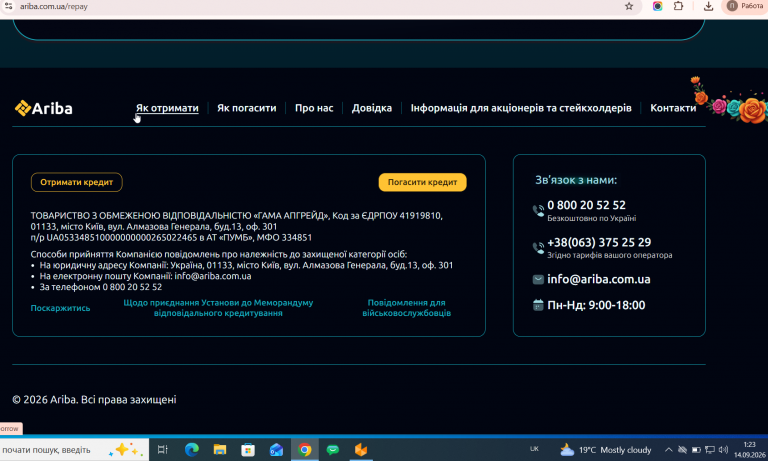Click the battery icon in system tray

(x=696, y=450)
